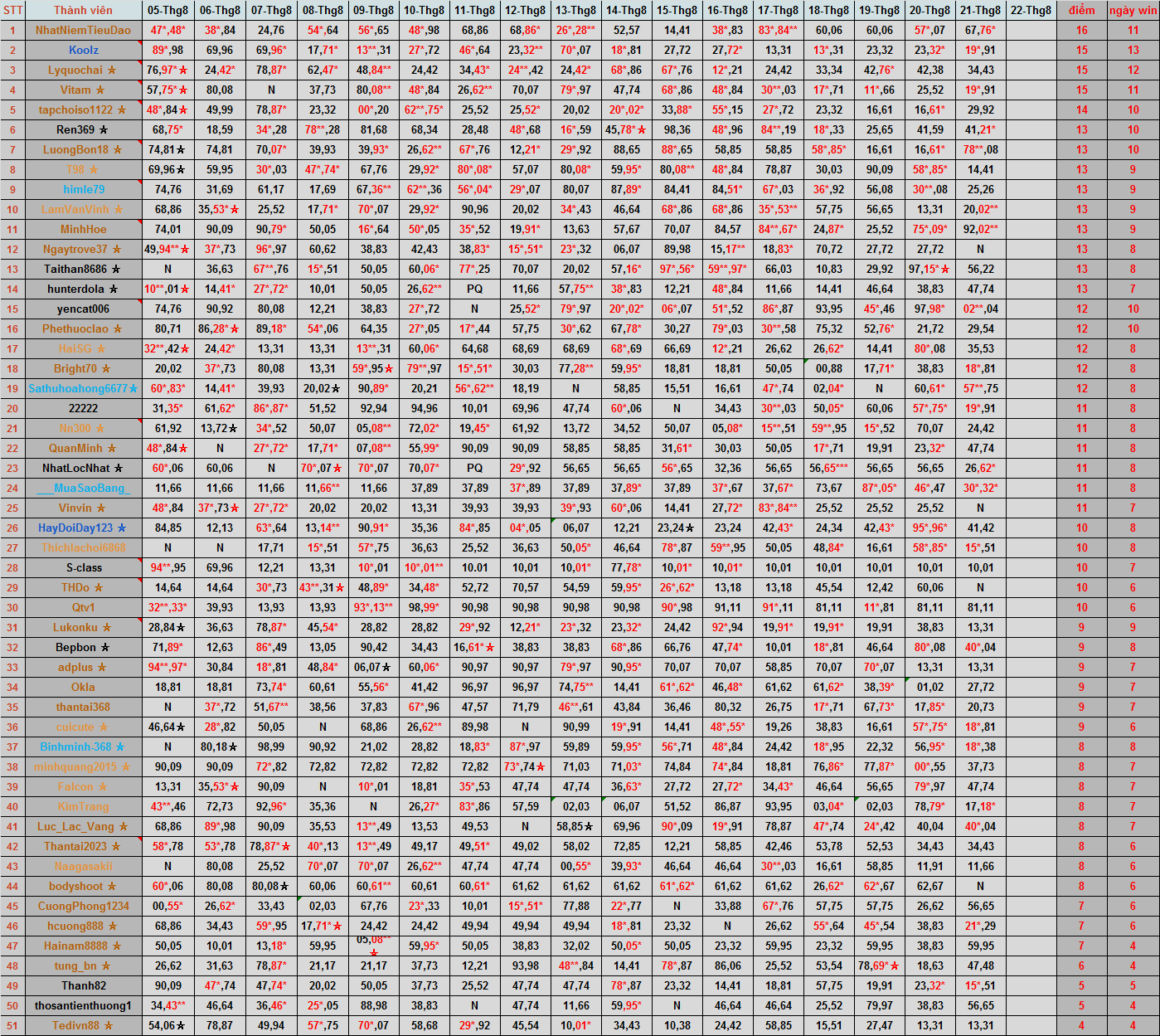Open the Koolz member name
This screenshot has height=1036, width=1160.
83,51
